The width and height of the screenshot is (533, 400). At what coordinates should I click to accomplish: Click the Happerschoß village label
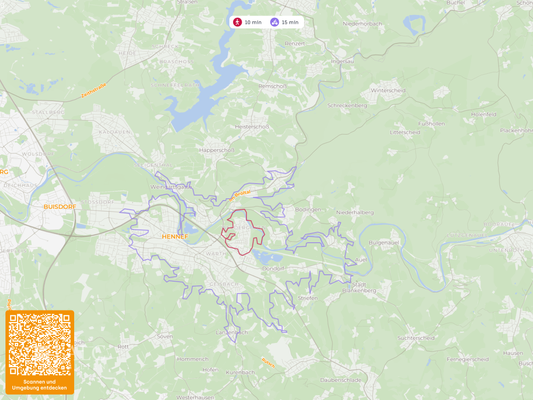click(x=217, y=150)
